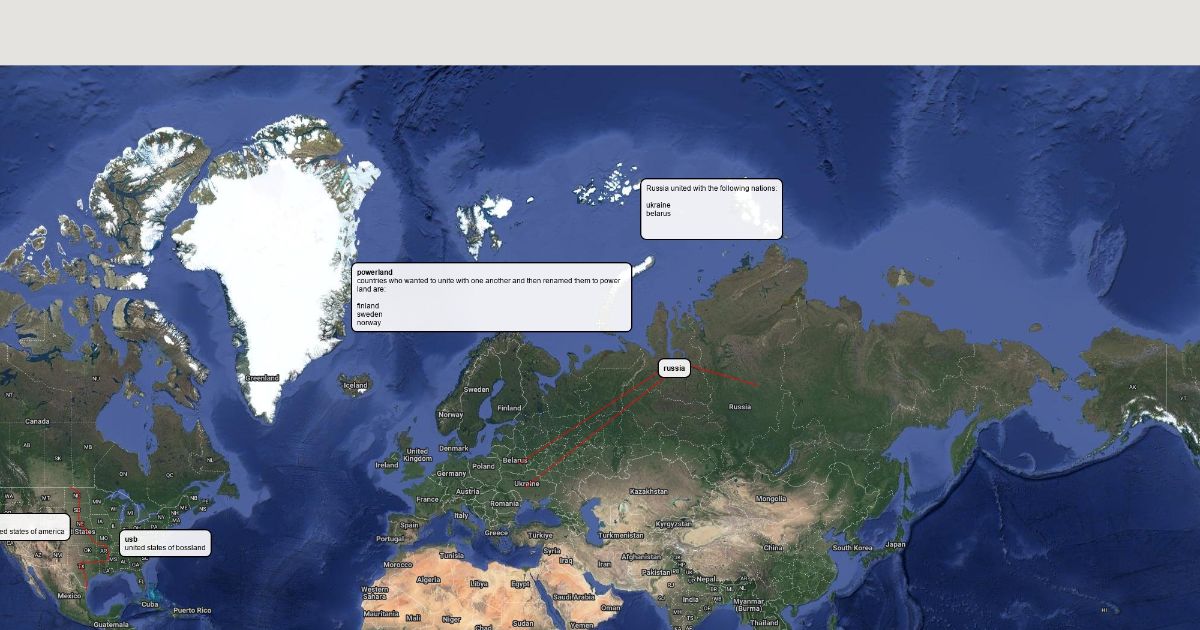Viewport: 1200px width, 630px height.
Task: Click the Kazakhstan map label
Action: coord(648,491)
